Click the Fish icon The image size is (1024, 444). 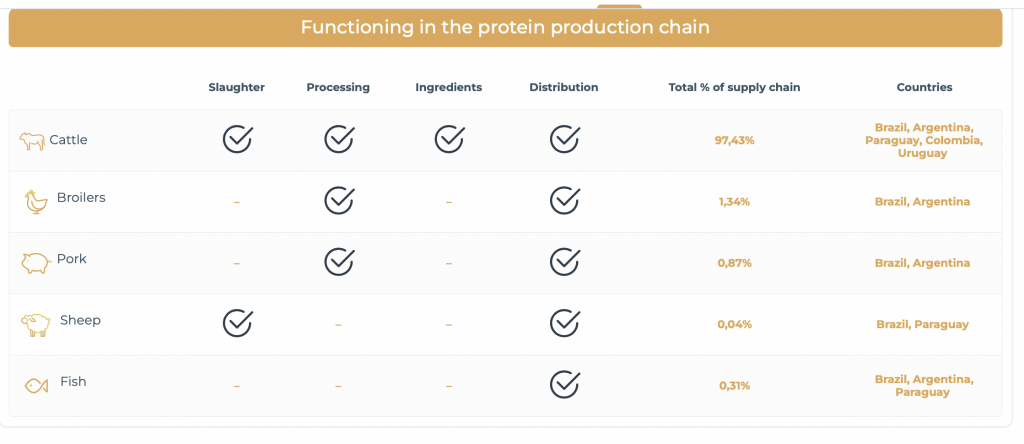tap(37, 386)
